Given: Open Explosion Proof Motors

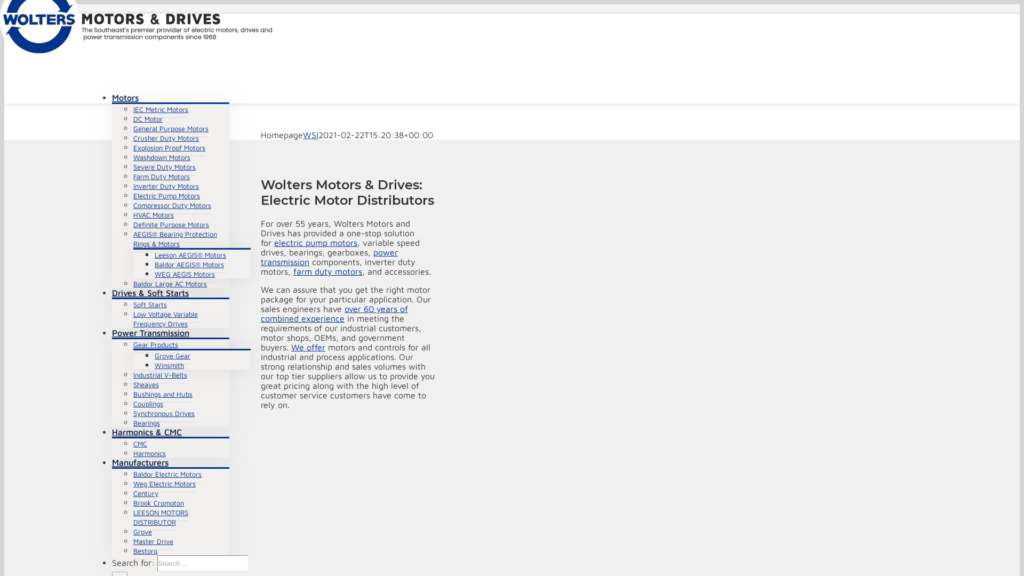Looking at the screenshot, I should pyautogui.click(x=169, y=148).
